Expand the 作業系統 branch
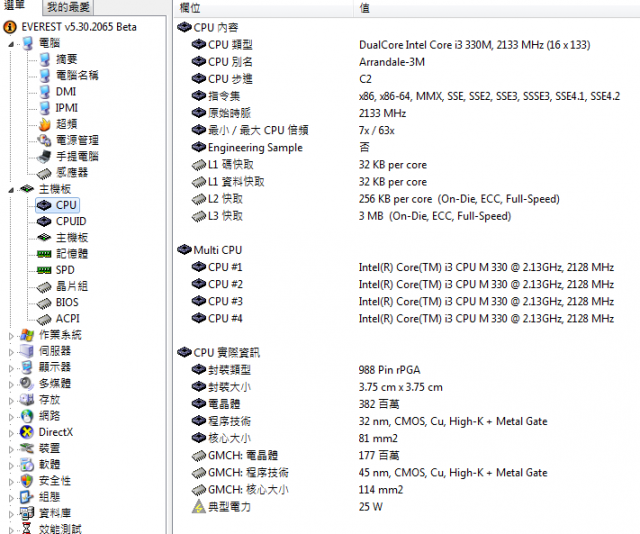 point(11,336)
